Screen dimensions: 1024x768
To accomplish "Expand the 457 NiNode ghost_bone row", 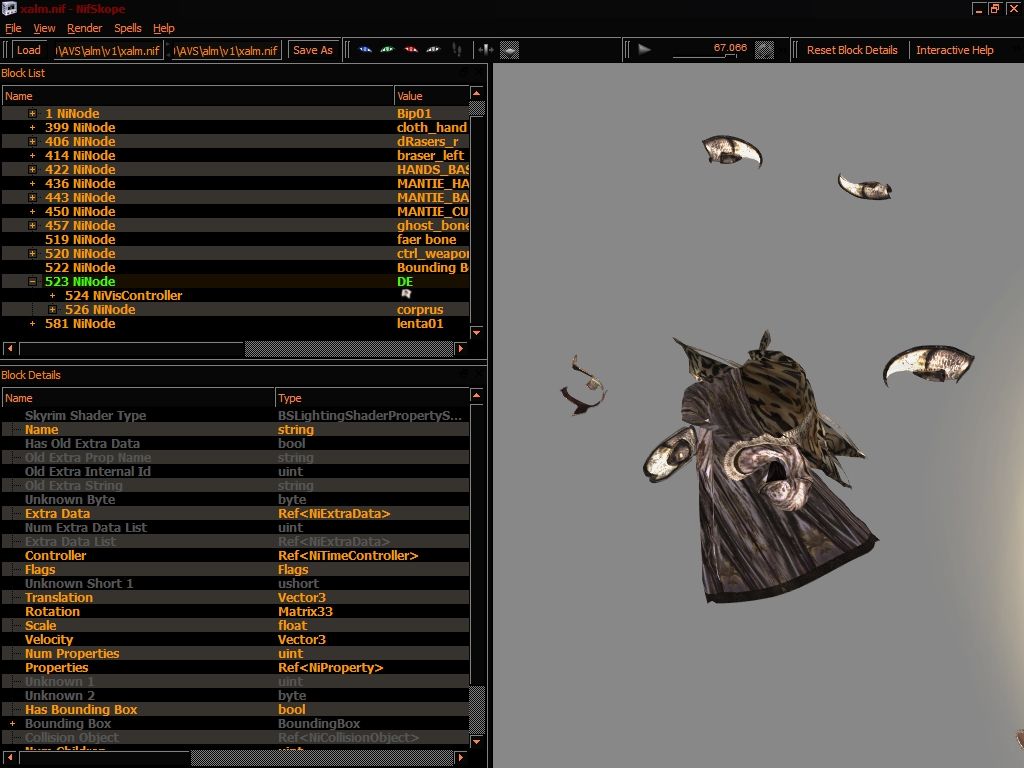I will coord(32,226).
